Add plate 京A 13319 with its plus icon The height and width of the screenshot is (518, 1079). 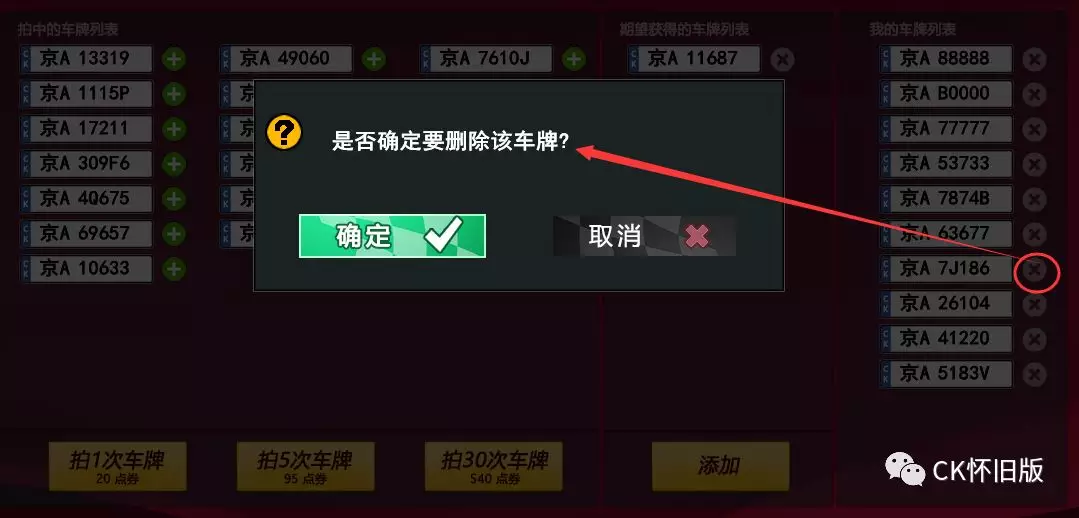tap(174, 59)
